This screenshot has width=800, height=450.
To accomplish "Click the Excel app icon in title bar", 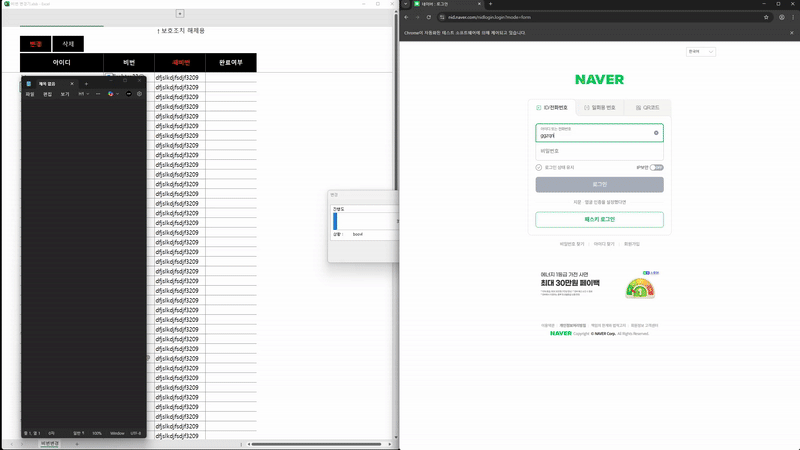I will pyautogui.click(x=7, y=4).
